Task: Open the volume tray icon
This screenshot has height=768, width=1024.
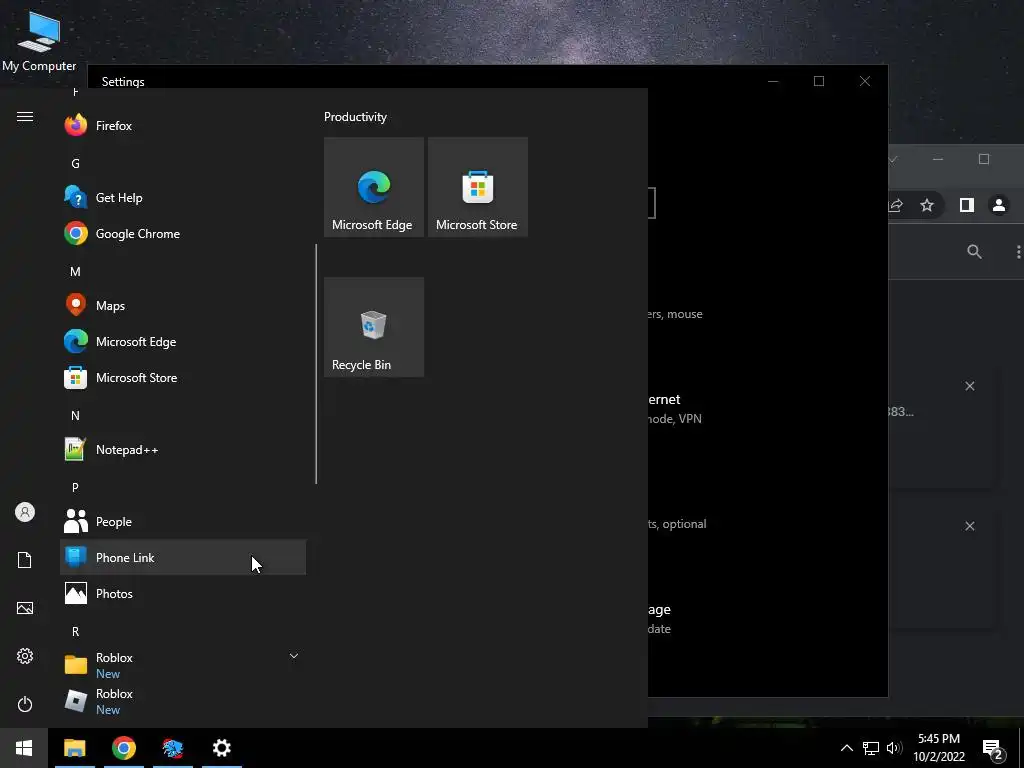Action: [x=894, y=748]
